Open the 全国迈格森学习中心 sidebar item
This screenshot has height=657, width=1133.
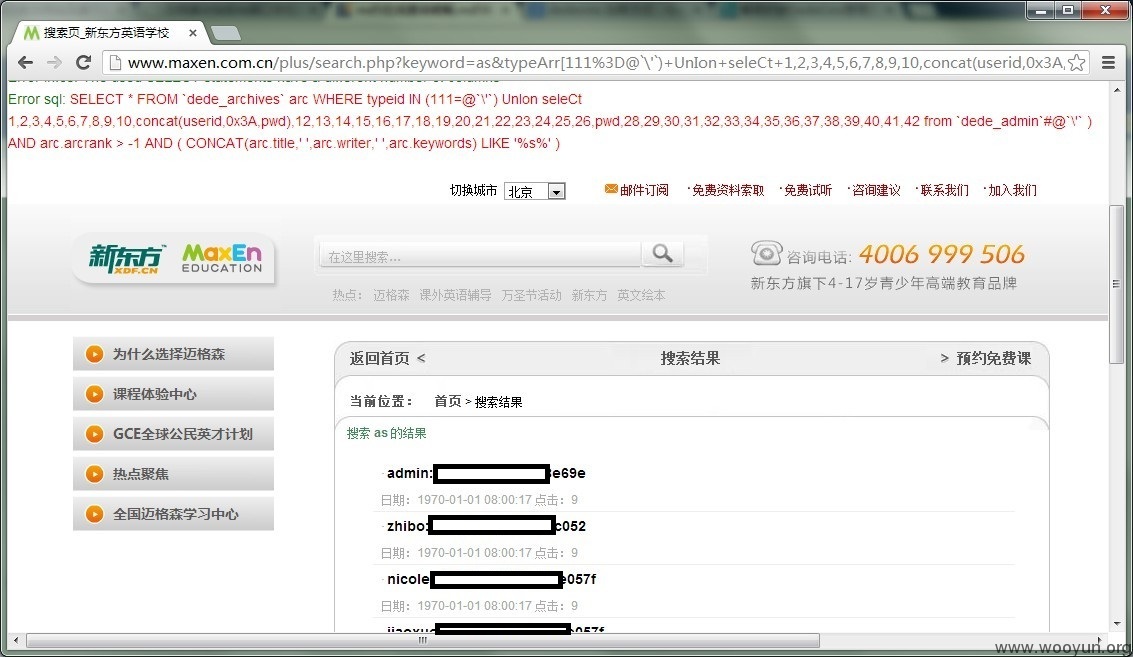[173, 514]
